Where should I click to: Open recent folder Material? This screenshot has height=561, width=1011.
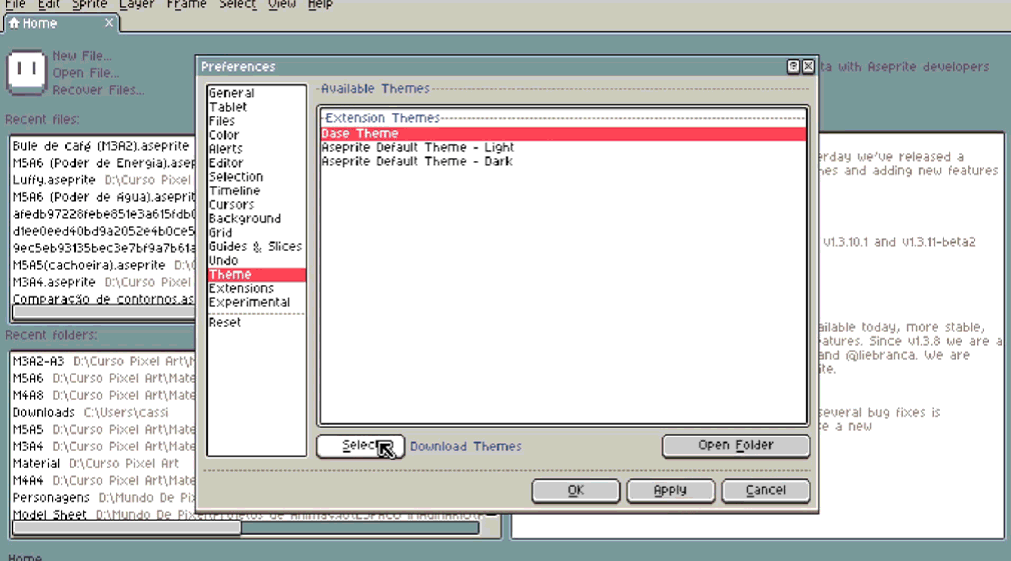(x=103, y=464)
